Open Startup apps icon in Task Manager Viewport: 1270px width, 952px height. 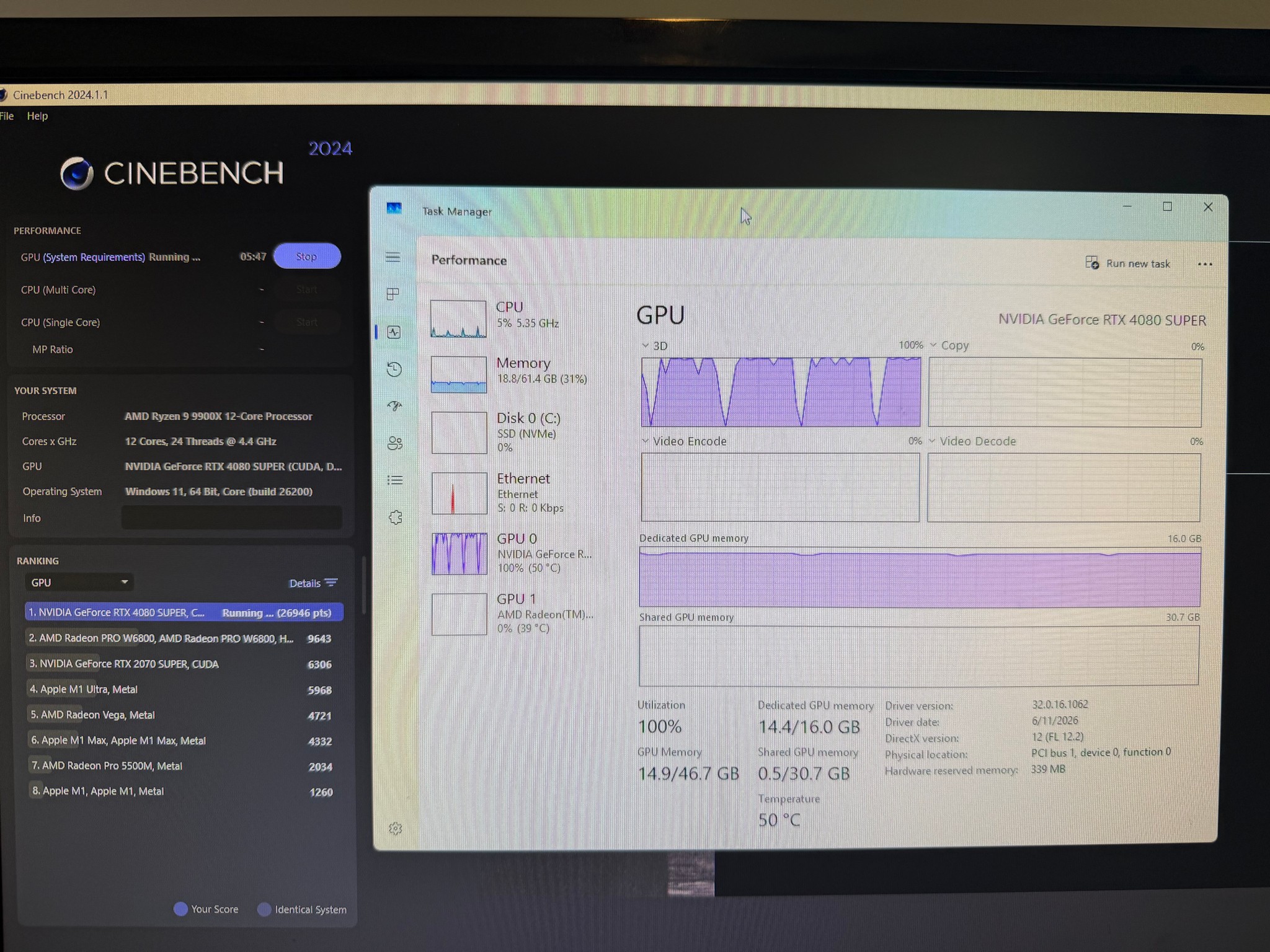tap(394, 406)
